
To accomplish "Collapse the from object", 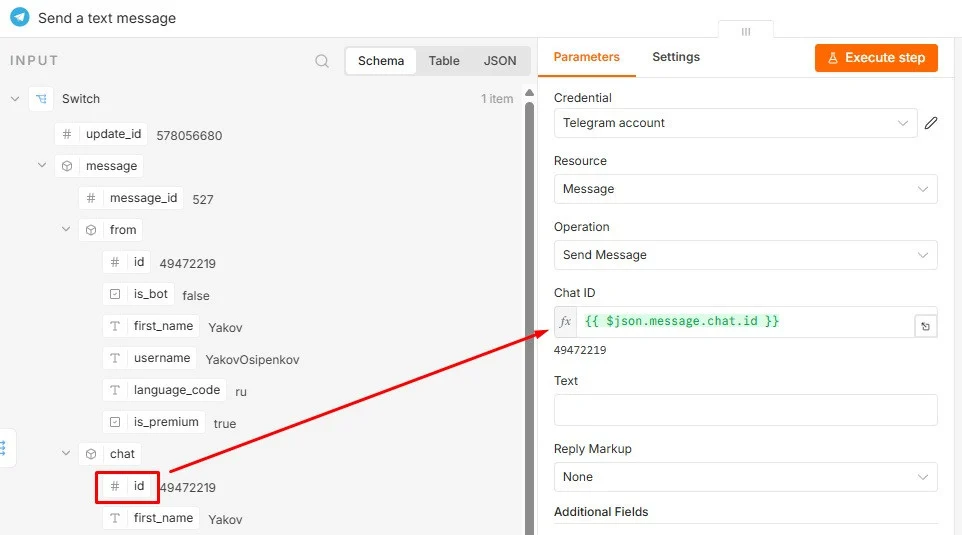I will (66, 229).
